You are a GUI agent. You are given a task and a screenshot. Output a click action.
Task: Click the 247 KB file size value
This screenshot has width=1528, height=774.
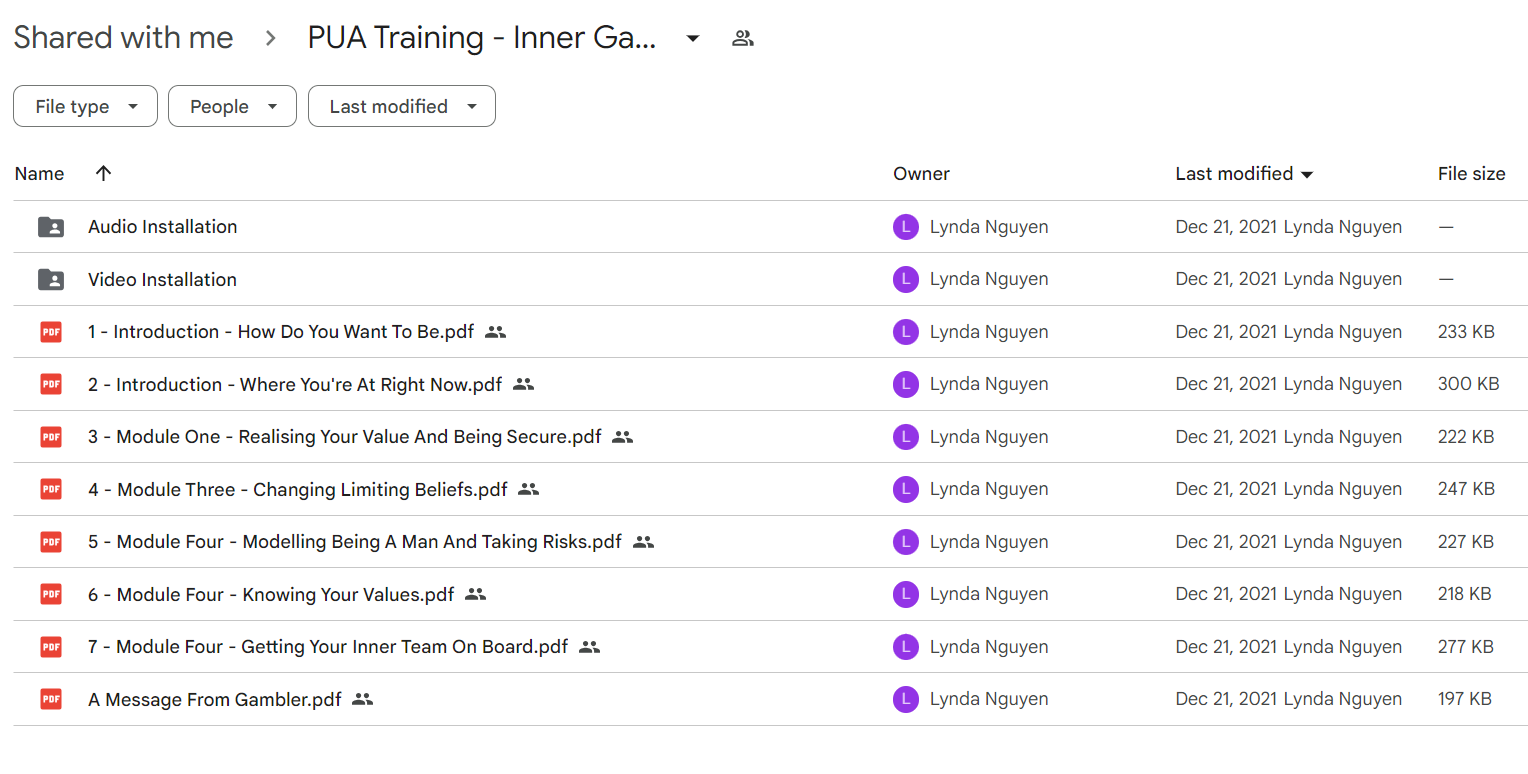1467,490
